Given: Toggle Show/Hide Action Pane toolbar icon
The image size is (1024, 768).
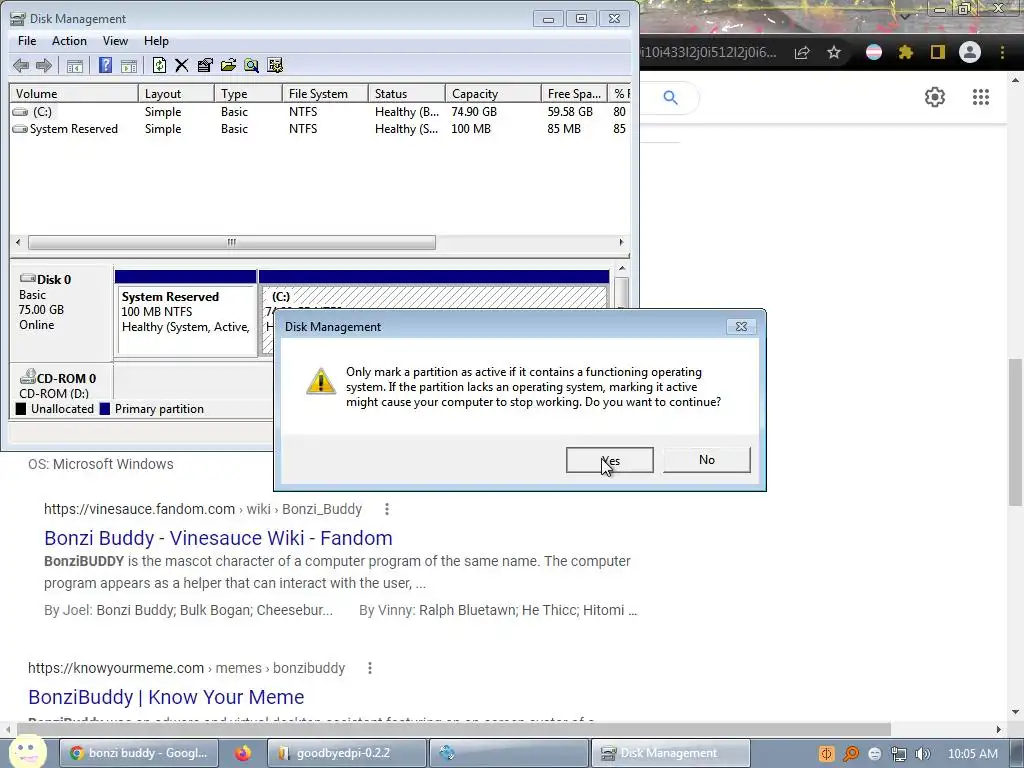Looking at the screenshot, I should (x=129, y=65).
